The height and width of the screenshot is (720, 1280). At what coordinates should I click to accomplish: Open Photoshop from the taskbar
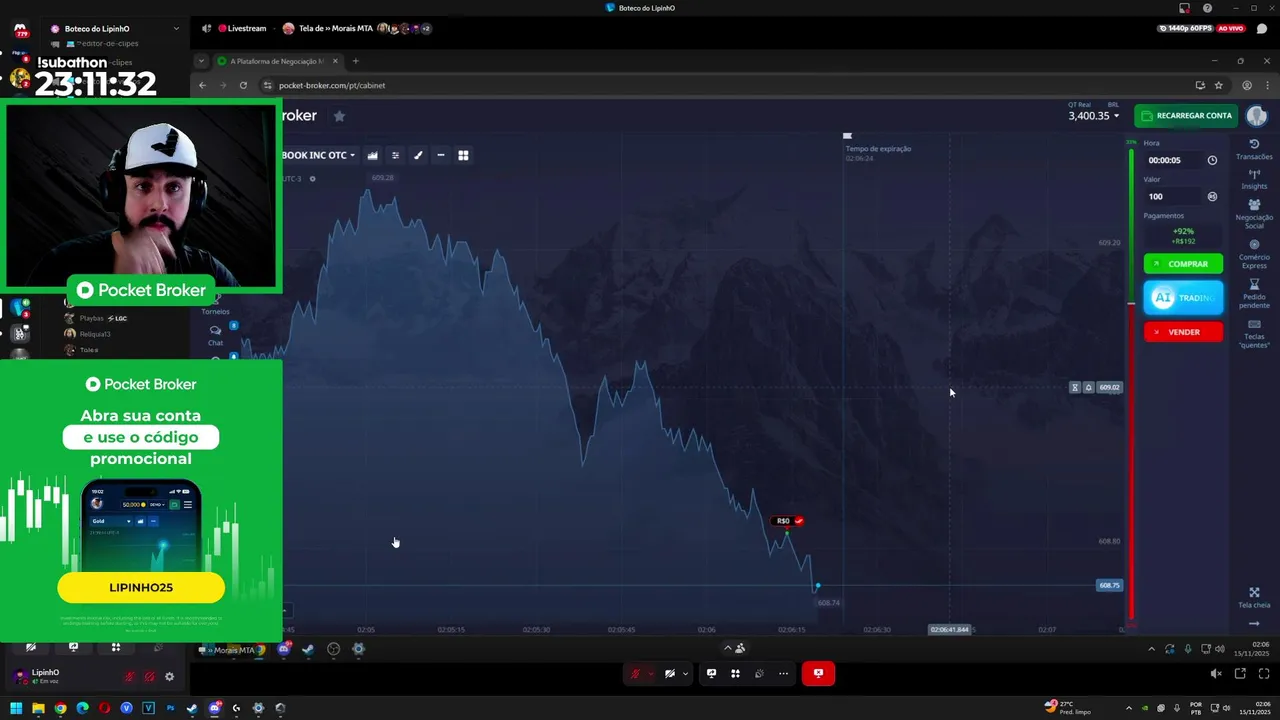coord(170,708)
